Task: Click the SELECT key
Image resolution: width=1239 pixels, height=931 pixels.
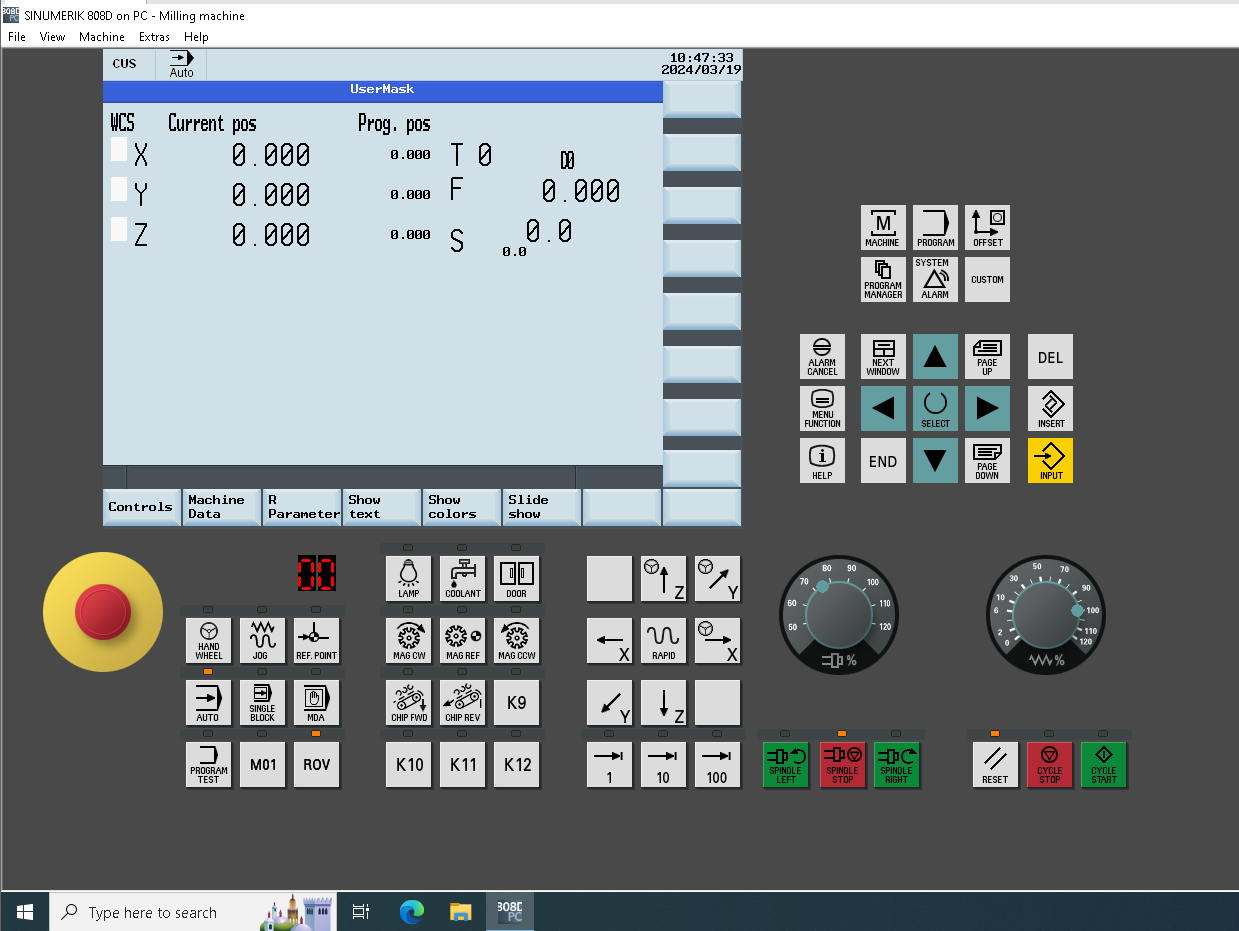Action: [935, 409]
